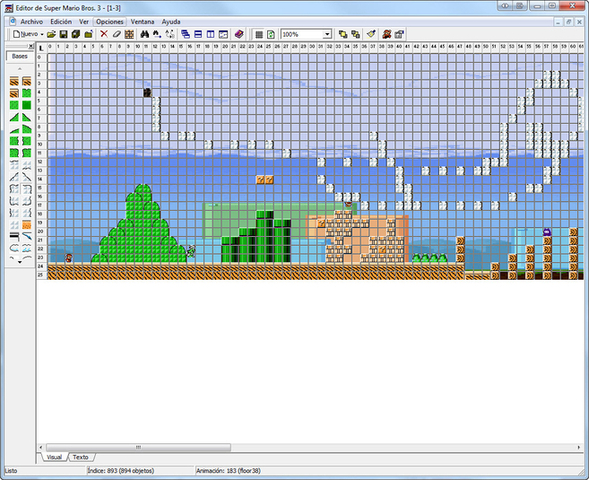
Task: Close the Bases tile palette panel
Action: 31,46
